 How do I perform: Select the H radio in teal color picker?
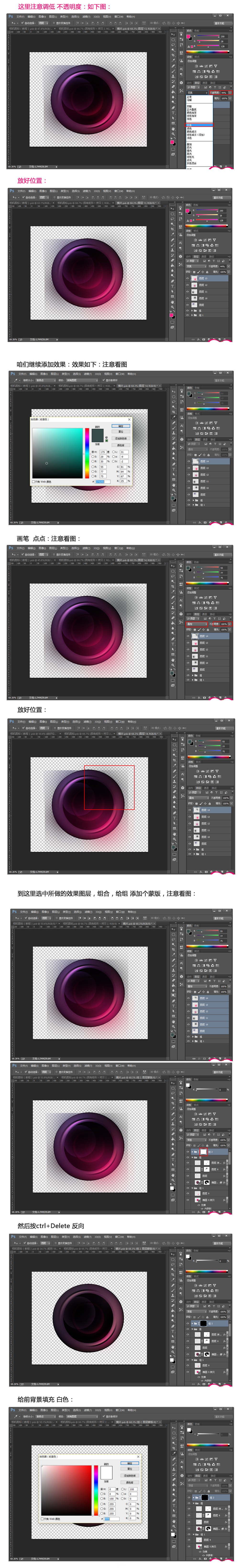[x=93, y=452]
